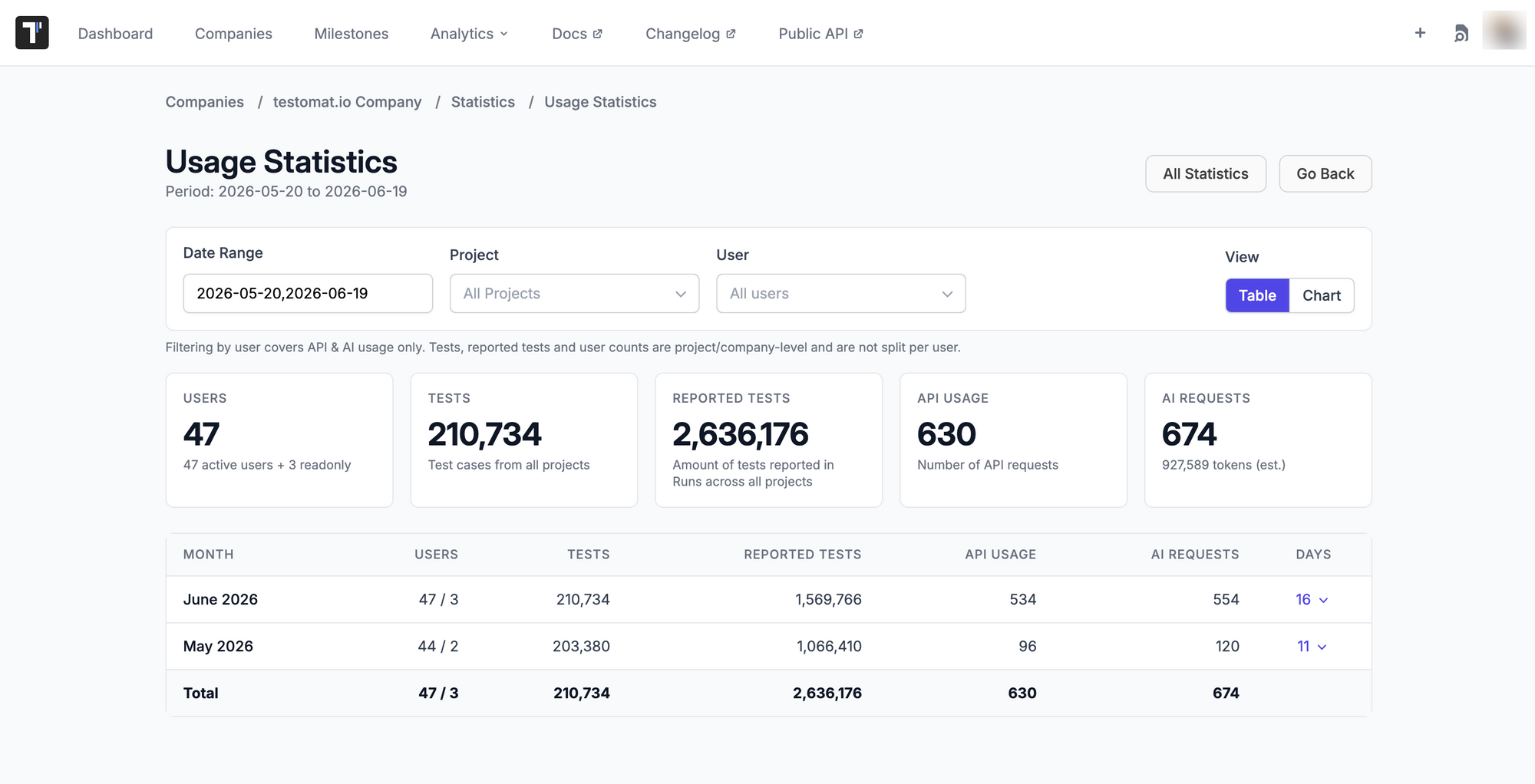
Task: Expand June 2026 days breakdown (16)
Action: pos(1312,600)
